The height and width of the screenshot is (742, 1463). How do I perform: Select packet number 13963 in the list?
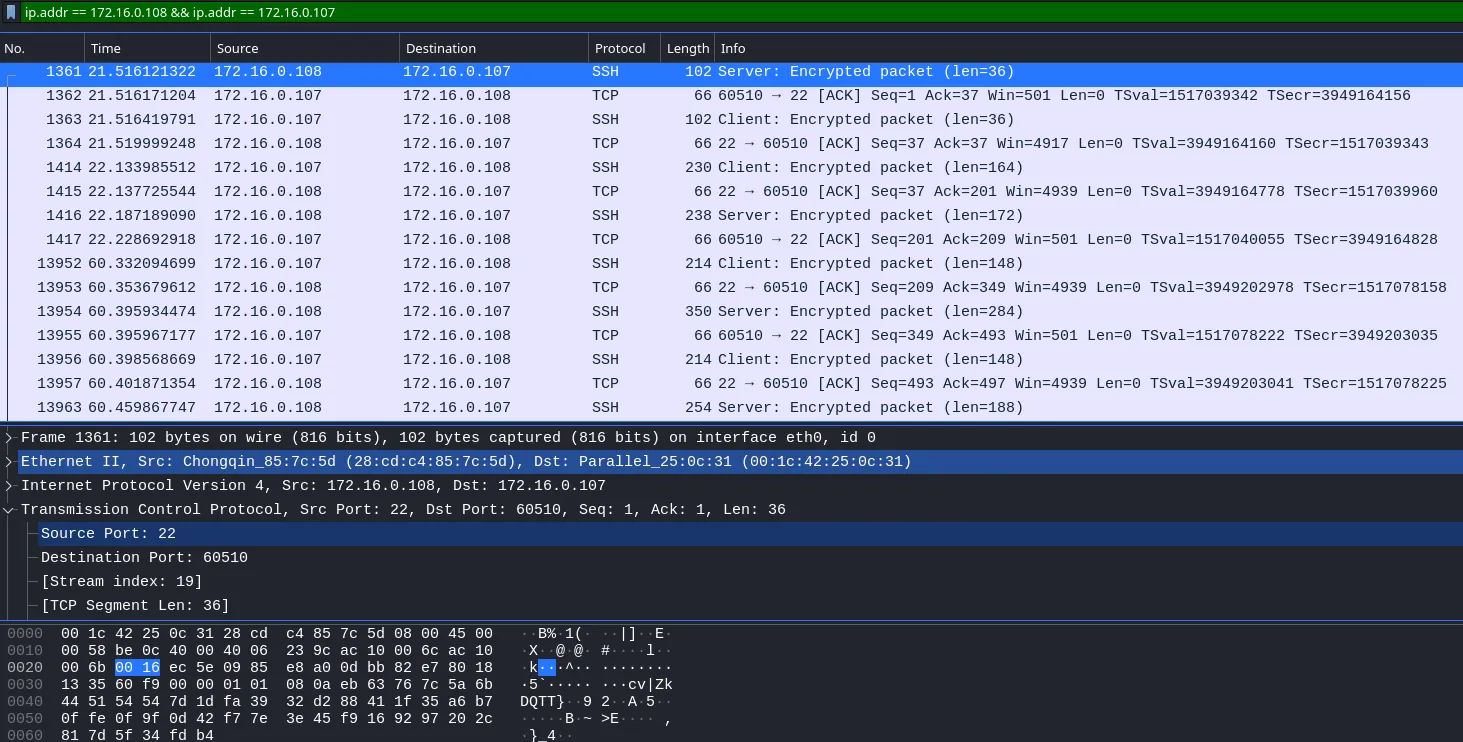(400, 408)
